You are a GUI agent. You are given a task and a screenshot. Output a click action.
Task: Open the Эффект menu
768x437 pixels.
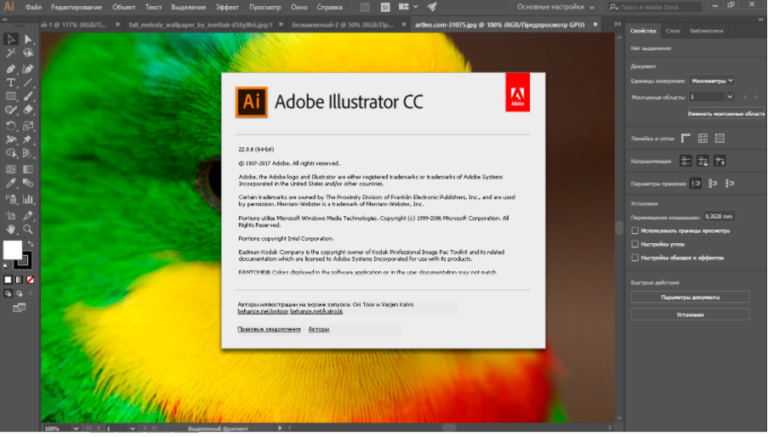[227, 7]
